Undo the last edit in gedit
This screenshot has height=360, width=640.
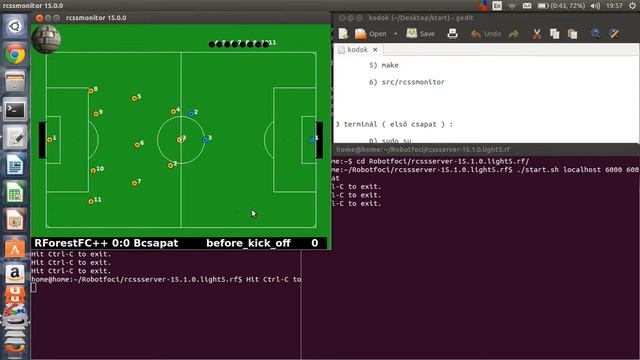point(486,34)
